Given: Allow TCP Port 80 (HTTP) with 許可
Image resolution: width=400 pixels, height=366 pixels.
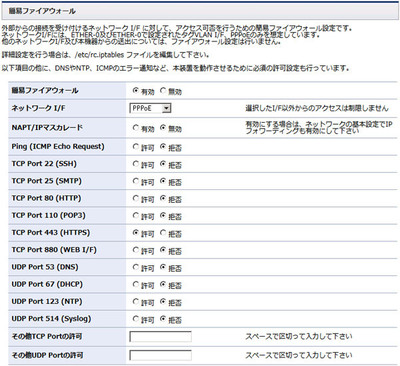Looking at the screenshot, I should [x=135, y=198].
